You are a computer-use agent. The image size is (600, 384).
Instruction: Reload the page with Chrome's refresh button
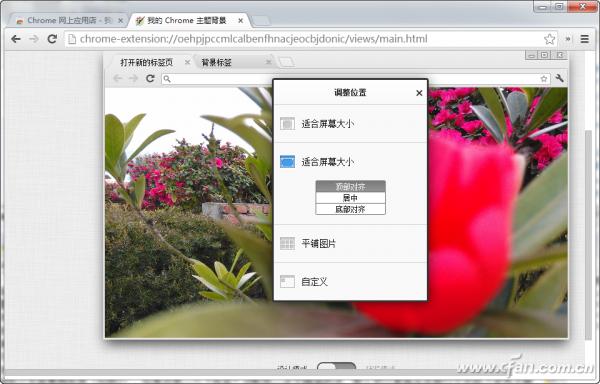(x=52, y=39)
